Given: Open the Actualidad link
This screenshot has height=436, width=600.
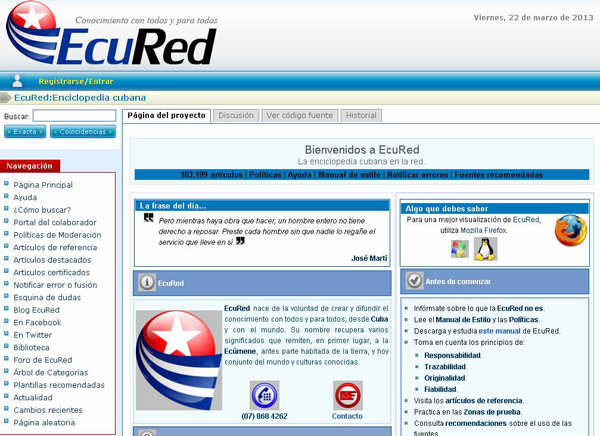Looking at the screenshot, I should pyautogui.click(x=33, y=398).
